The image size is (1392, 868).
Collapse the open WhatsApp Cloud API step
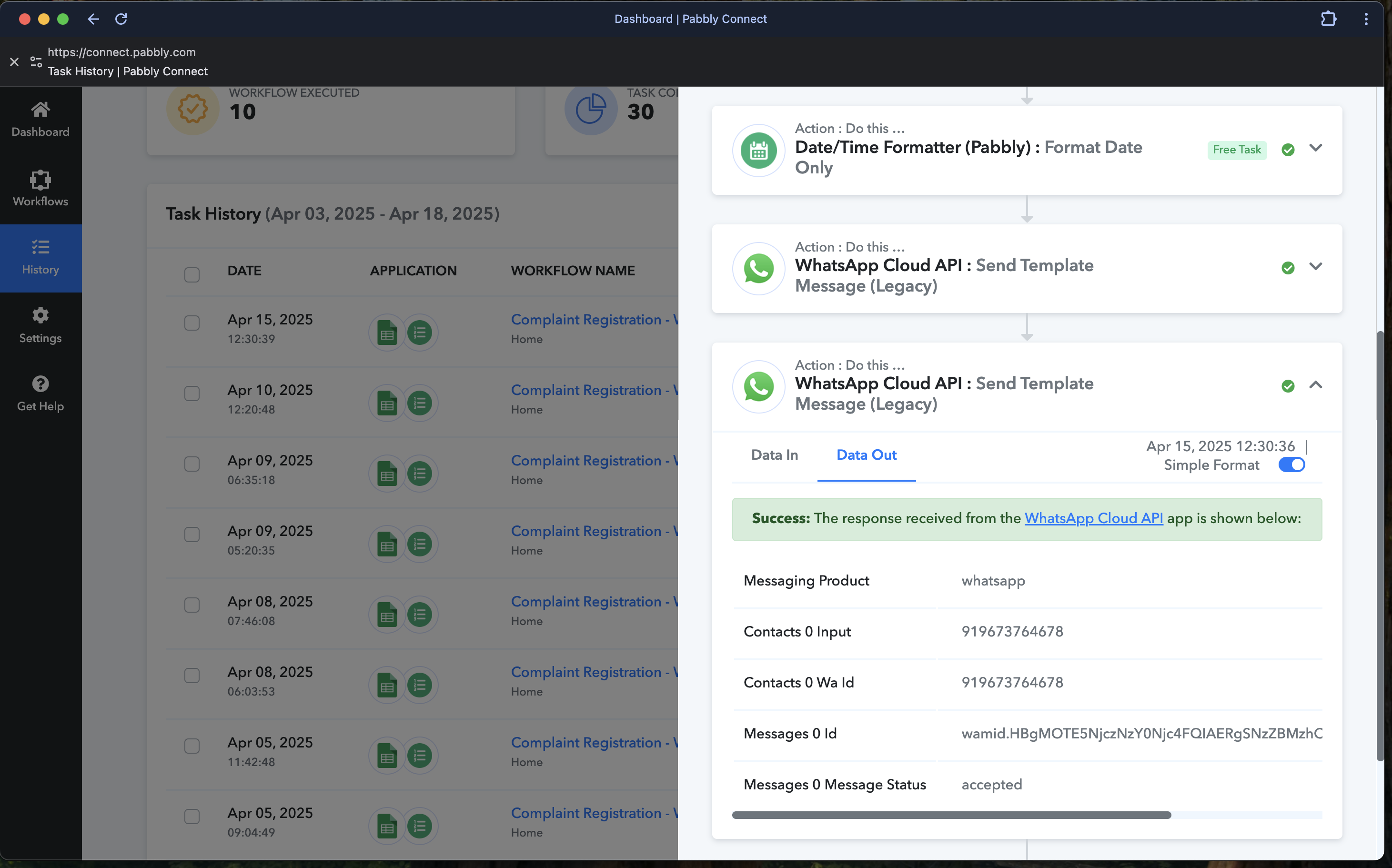coord(1315,384)
